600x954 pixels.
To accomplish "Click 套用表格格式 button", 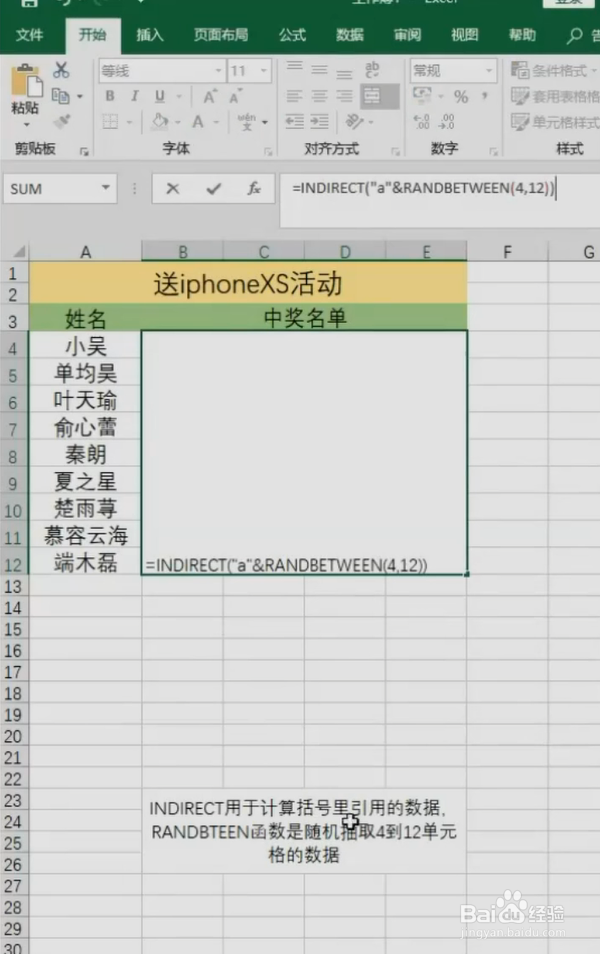I will point(555,96).
